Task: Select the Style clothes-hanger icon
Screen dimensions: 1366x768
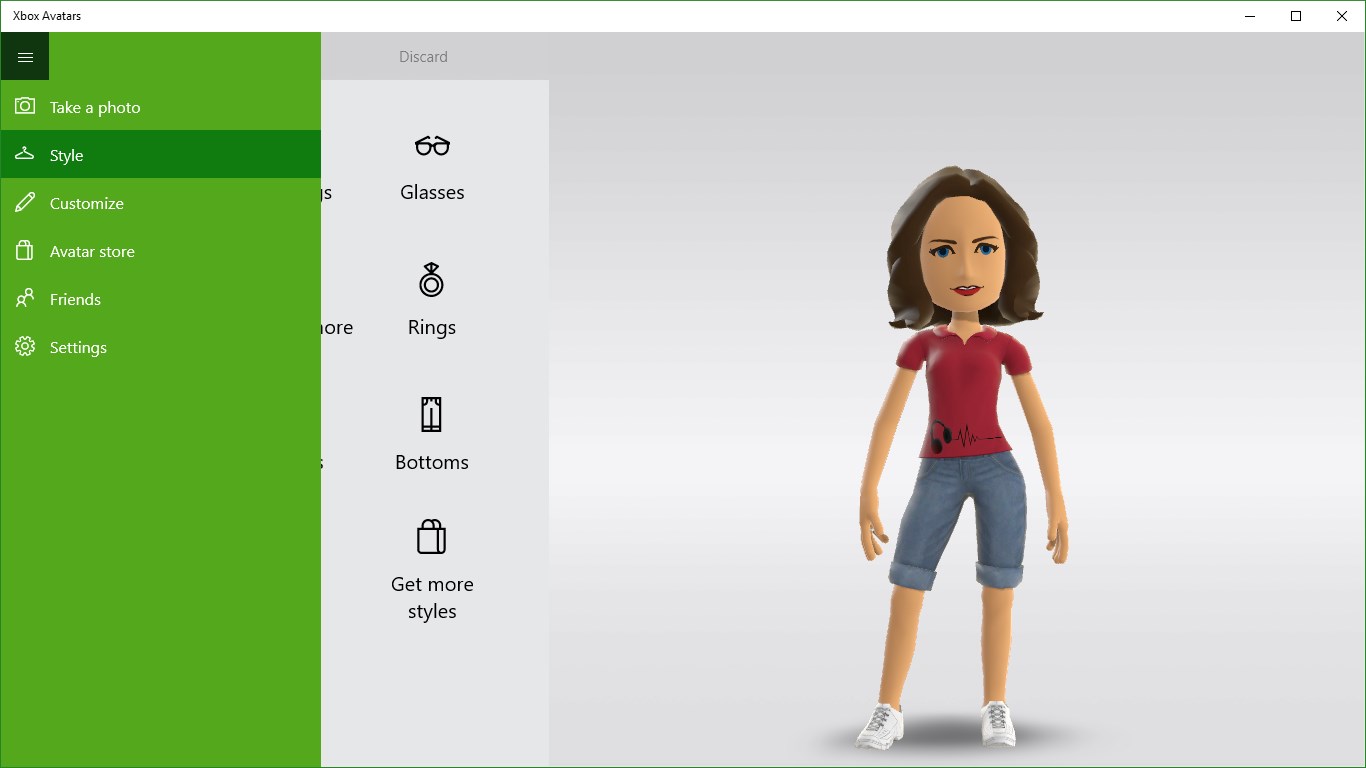Action: pos(24,154)
